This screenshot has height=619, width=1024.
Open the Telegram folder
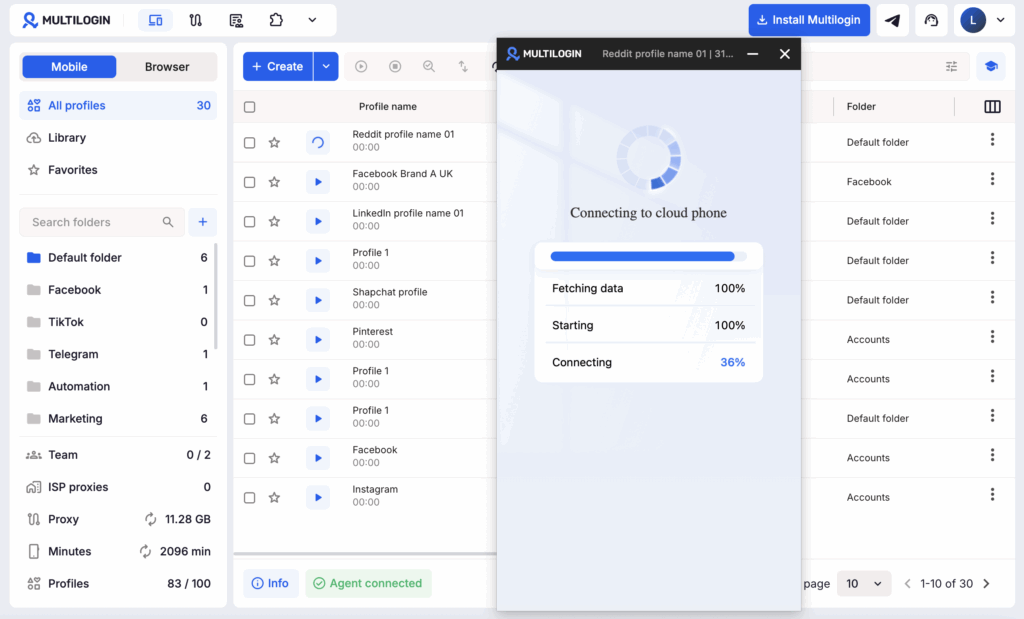[x=116, y=354]
